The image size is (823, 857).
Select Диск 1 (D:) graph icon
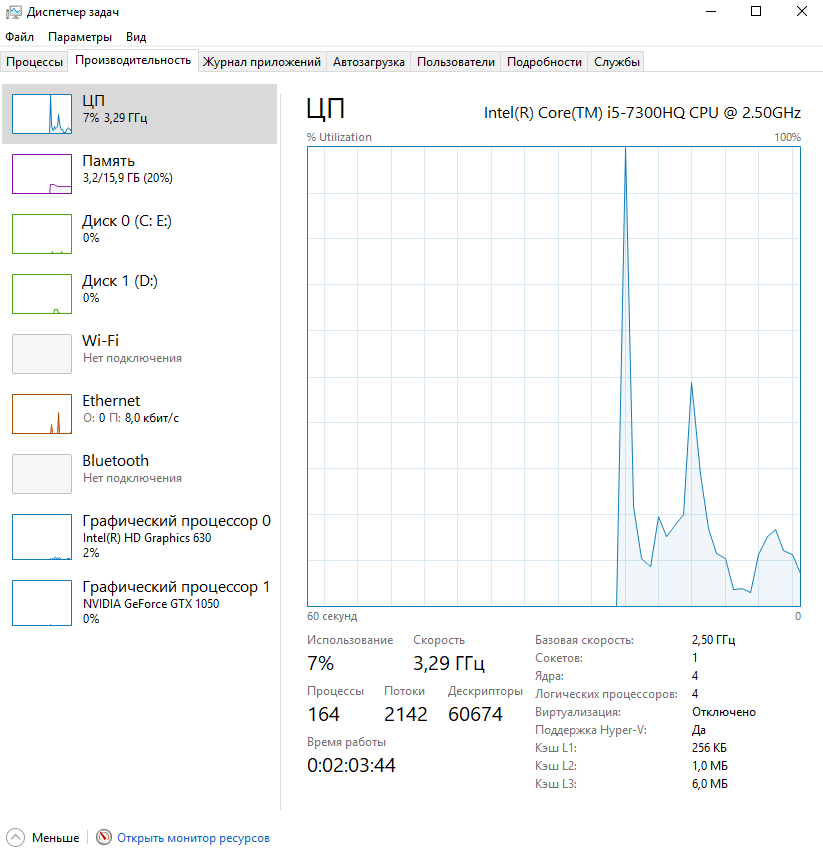(42, 294)
